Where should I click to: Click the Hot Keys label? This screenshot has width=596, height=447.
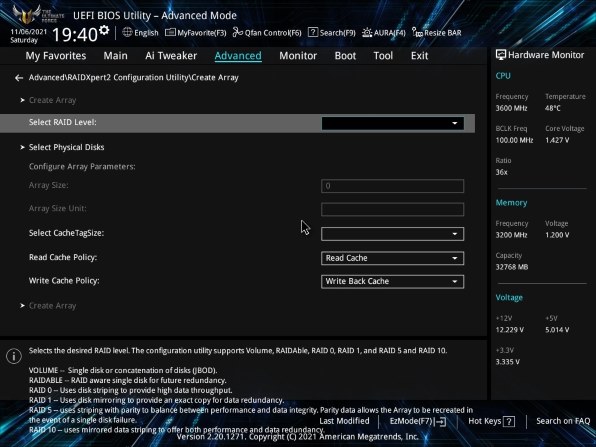coord(485,421)
